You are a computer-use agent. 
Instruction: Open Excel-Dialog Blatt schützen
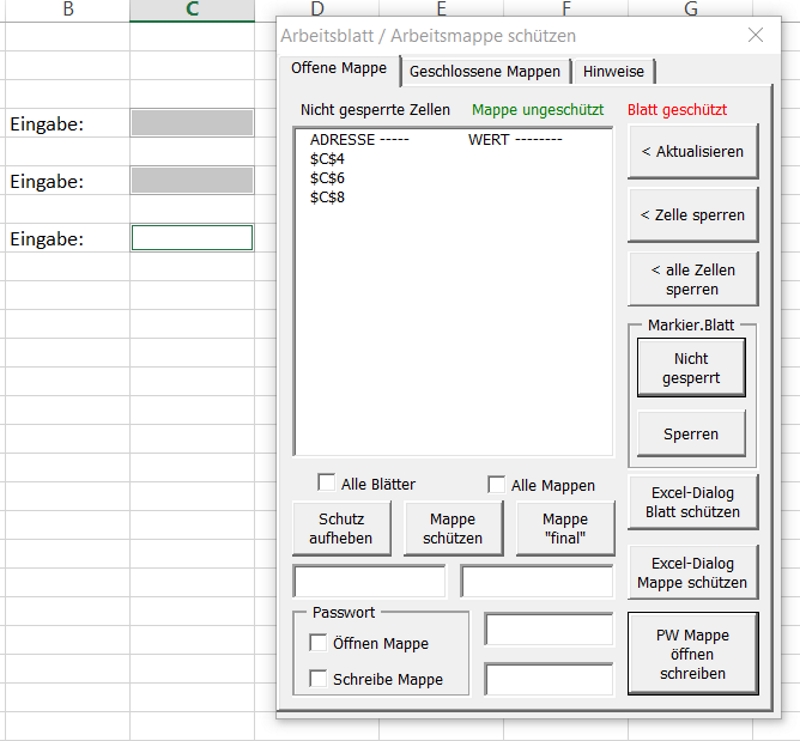[692, 502]
